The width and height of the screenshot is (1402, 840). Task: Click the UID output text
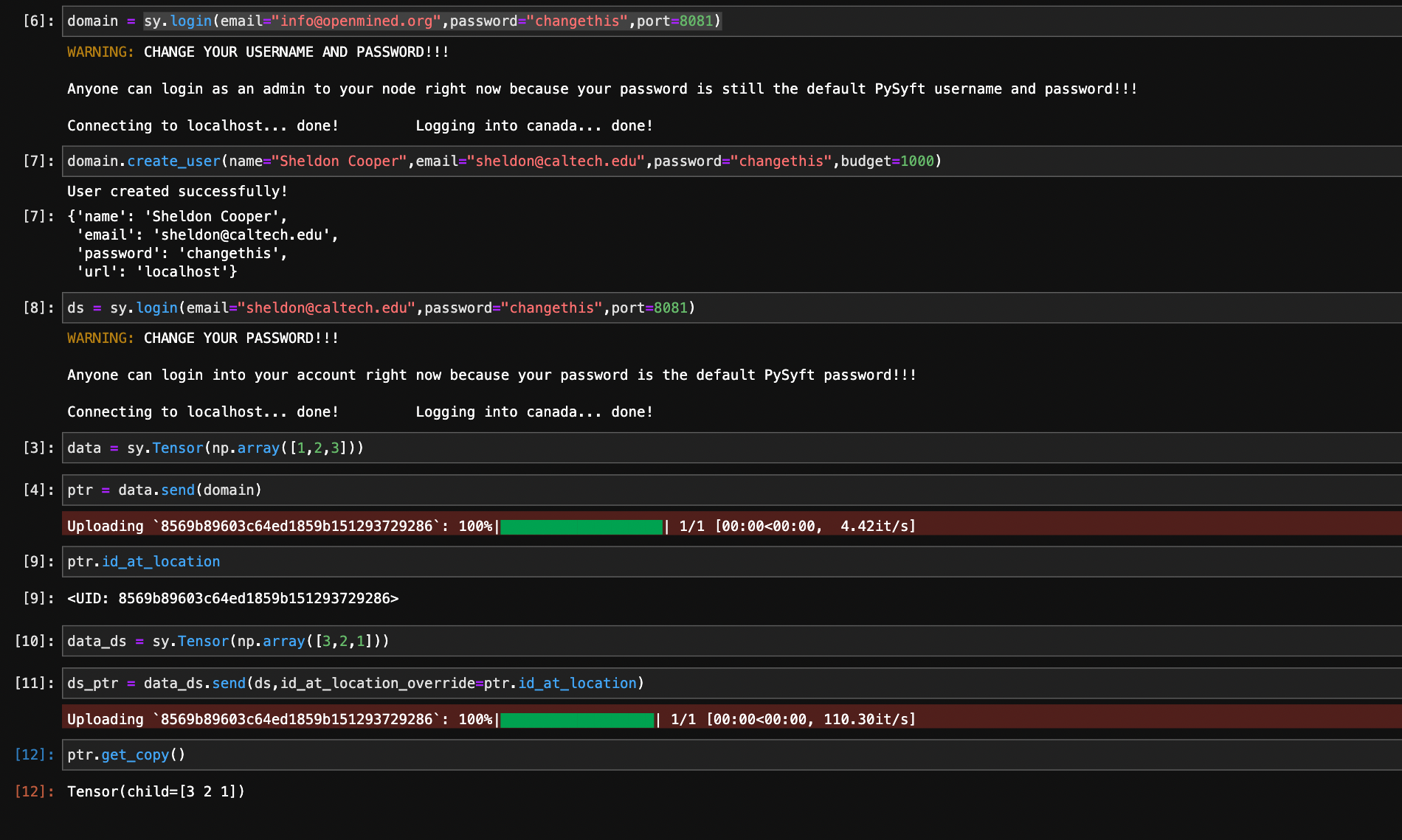pyautogui.click(x=232, y=598)
